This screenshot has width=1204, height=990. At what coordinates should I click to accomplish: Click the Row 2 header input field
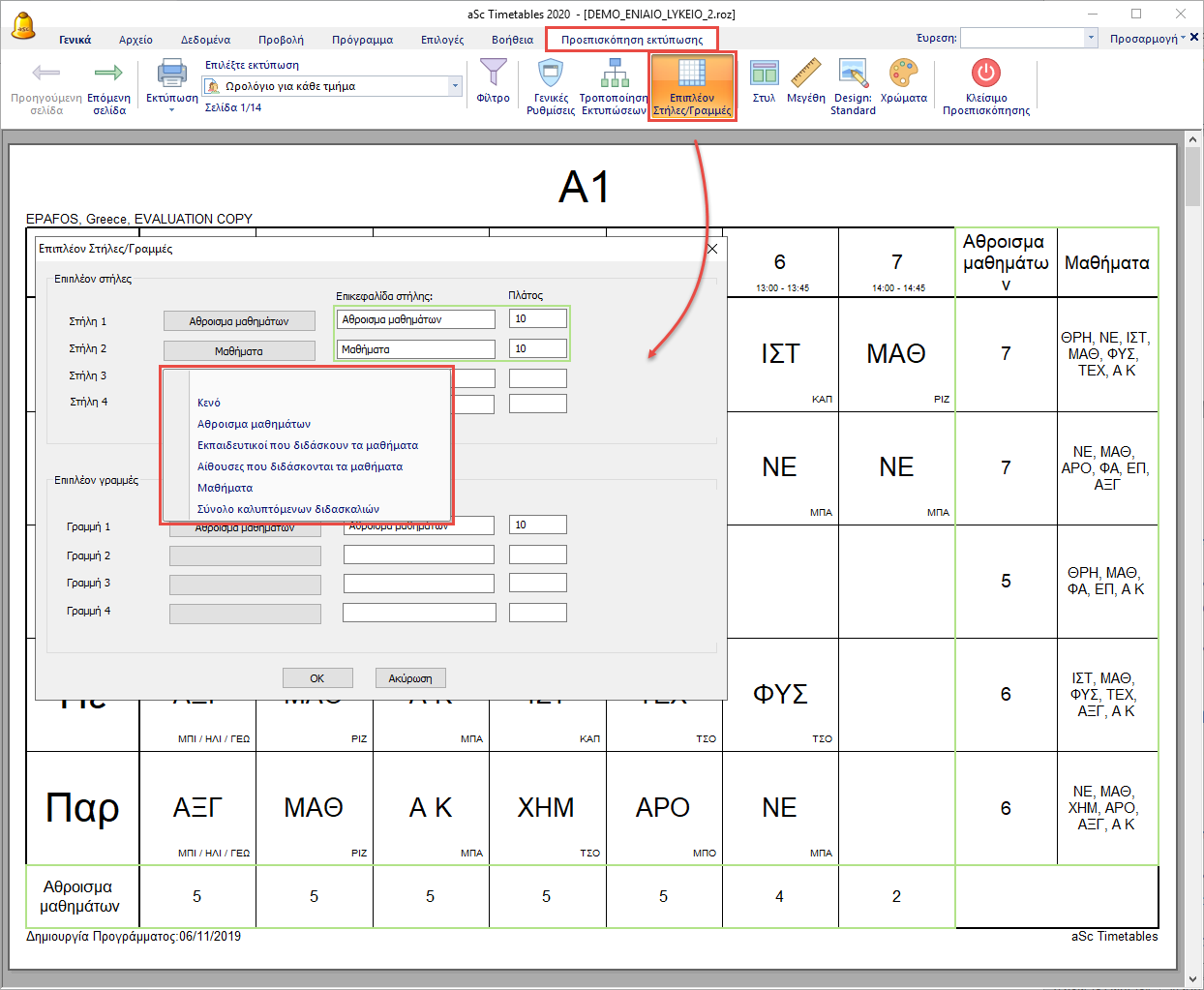pyautogui.click(x=418, y=555)
